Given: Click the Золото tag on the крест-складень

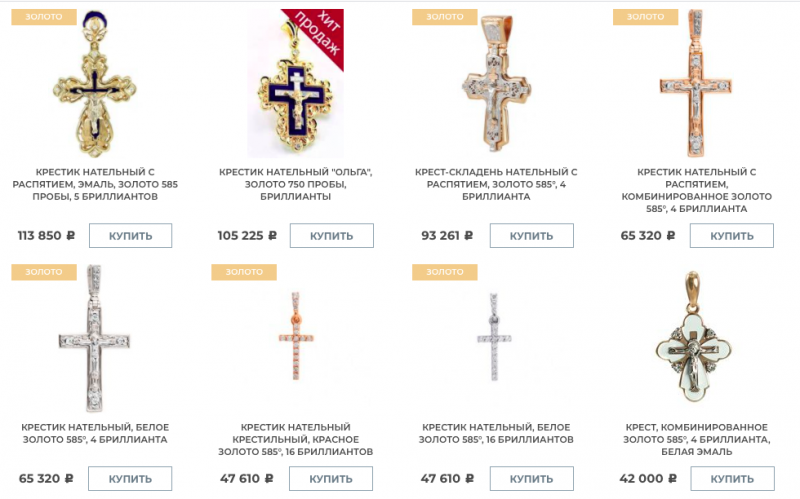Looking at the screenshot, I should pyautogui.click(x=444, y=17).
